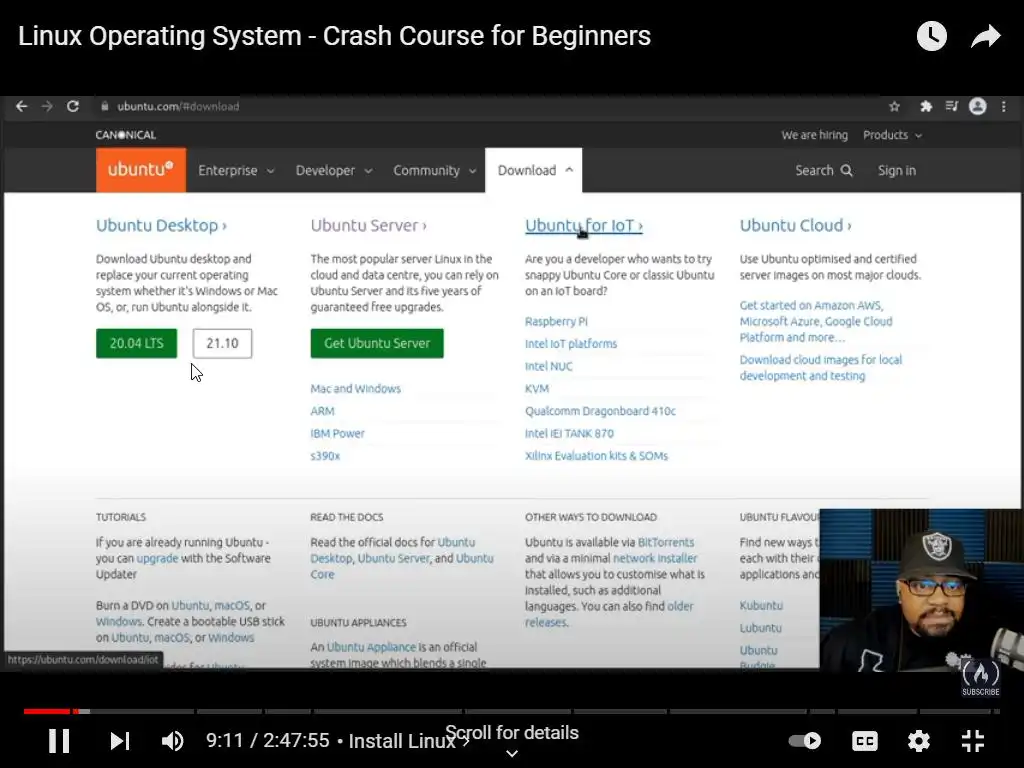Open Xilinx Evaluation kits & SOMs link
1024x768 pixels.
[x=596, y=456]
